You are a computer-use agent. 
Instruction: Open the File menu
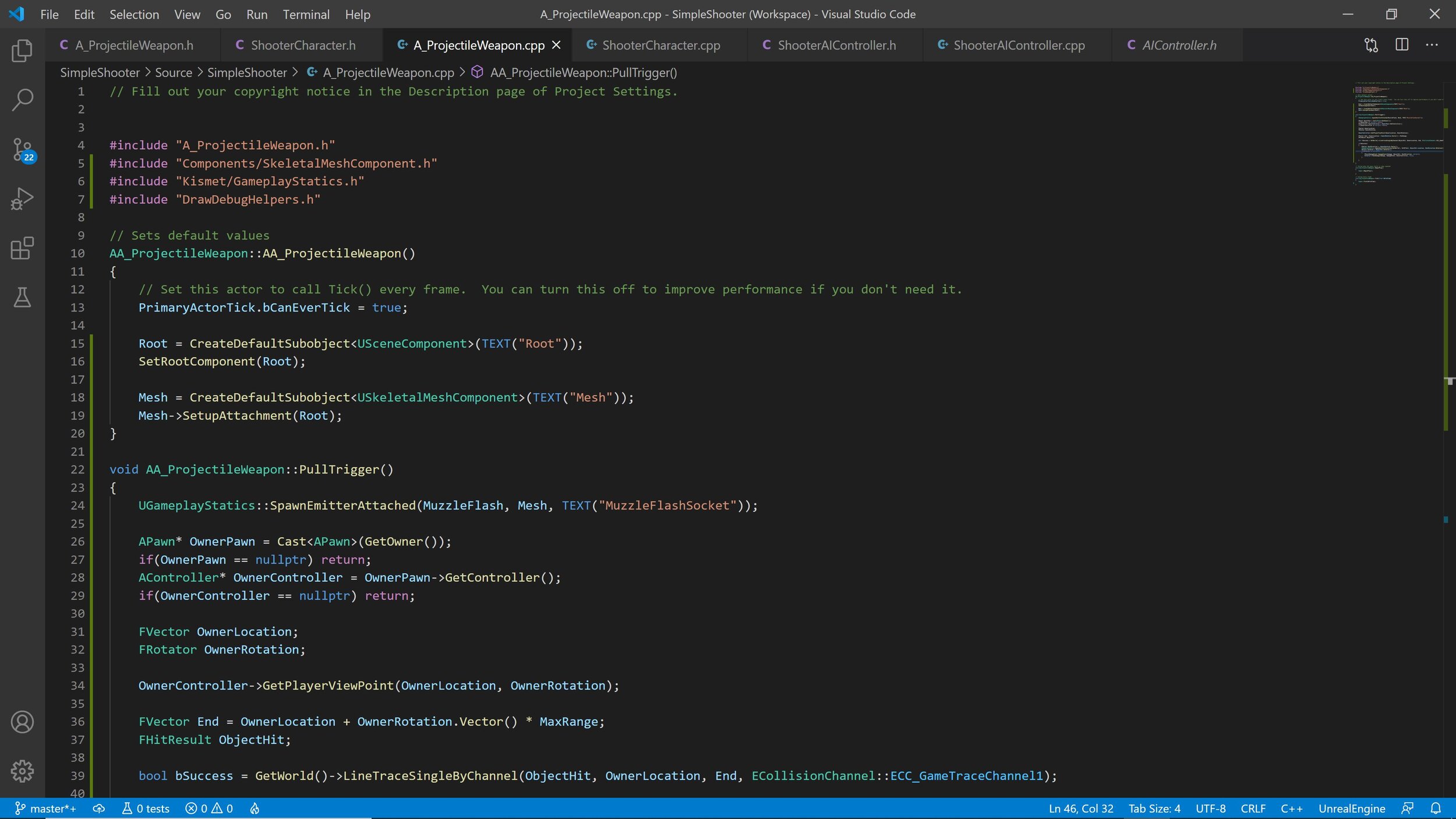[x=50, y=14]
